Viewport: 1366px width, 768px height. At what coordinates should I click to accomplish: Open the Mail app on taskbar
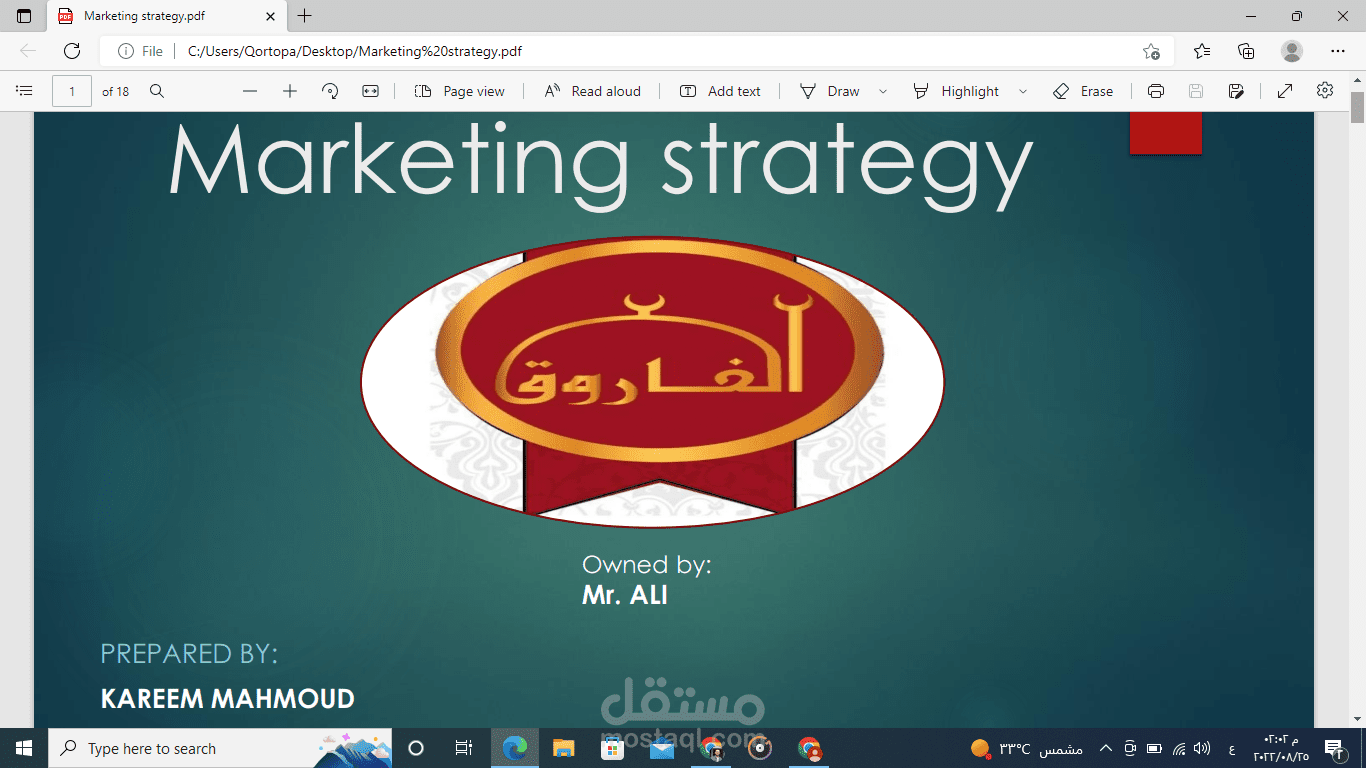661,748
